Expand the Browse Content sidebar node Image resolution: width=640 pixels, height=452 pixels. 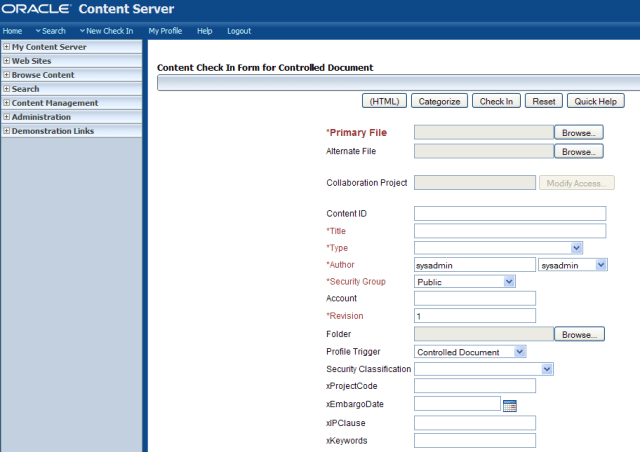(x=7, y=75)
